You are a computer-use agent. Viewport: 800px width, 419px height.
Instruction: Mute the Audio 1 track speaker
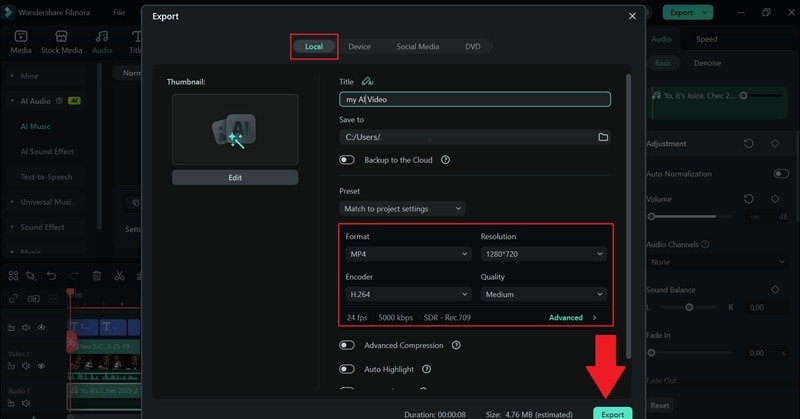point(26,403)
